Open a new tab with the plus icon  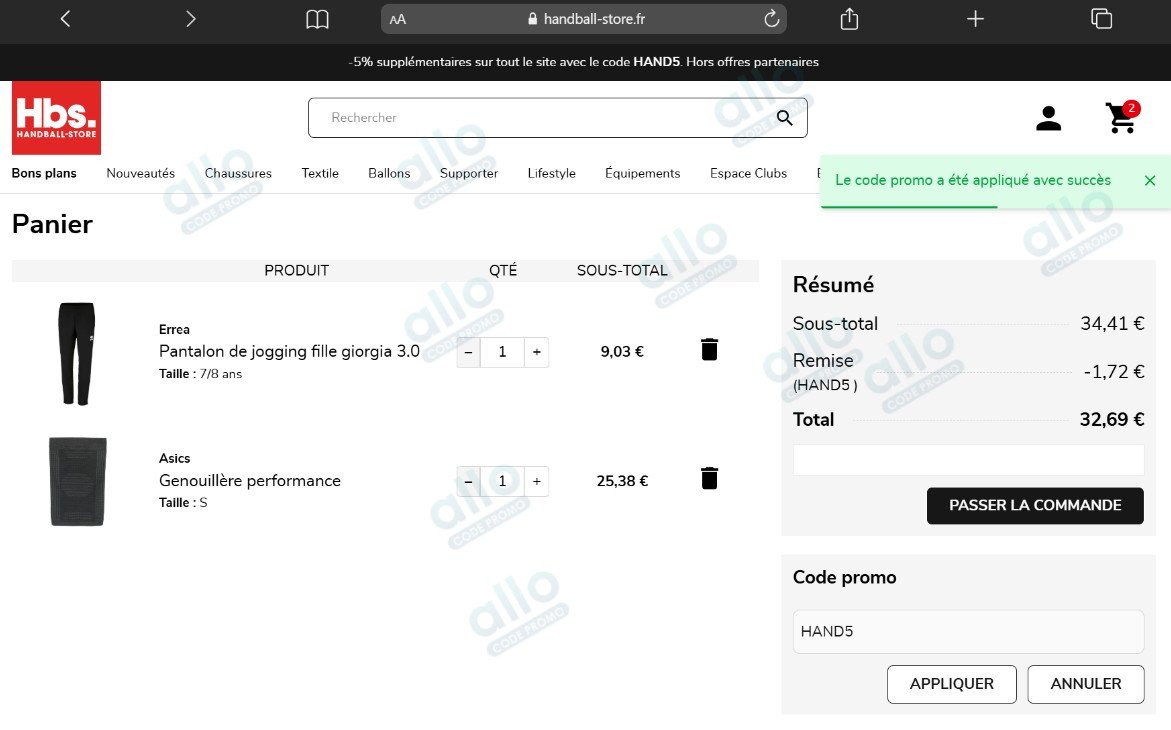coord(975,19)
